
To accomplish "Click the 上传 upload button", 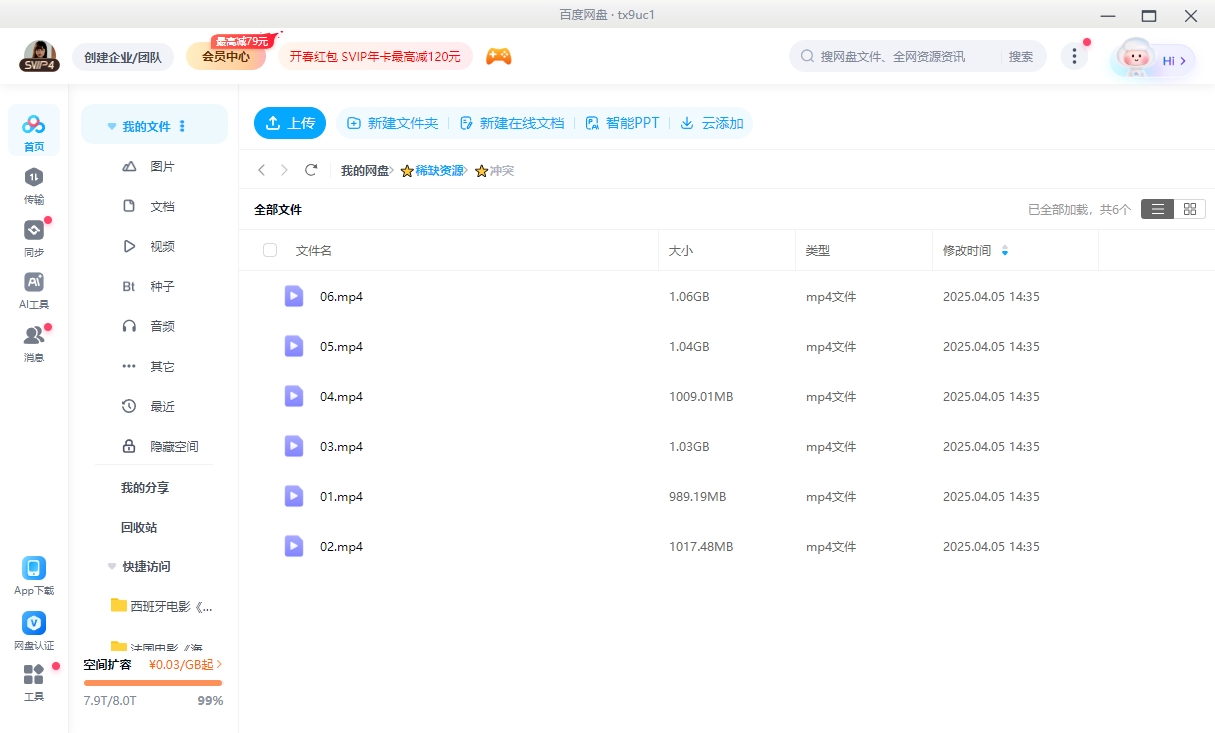I will (289, 122).
